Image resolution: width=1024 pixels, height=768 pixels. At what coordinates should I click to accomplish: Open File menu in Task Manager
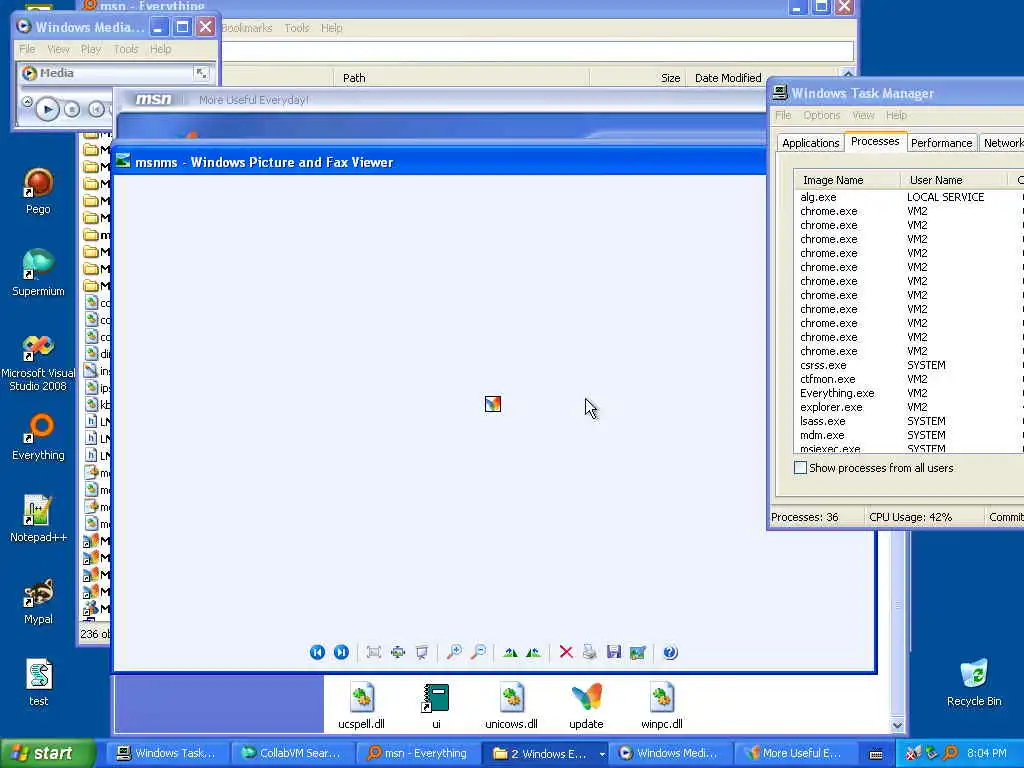783,115
